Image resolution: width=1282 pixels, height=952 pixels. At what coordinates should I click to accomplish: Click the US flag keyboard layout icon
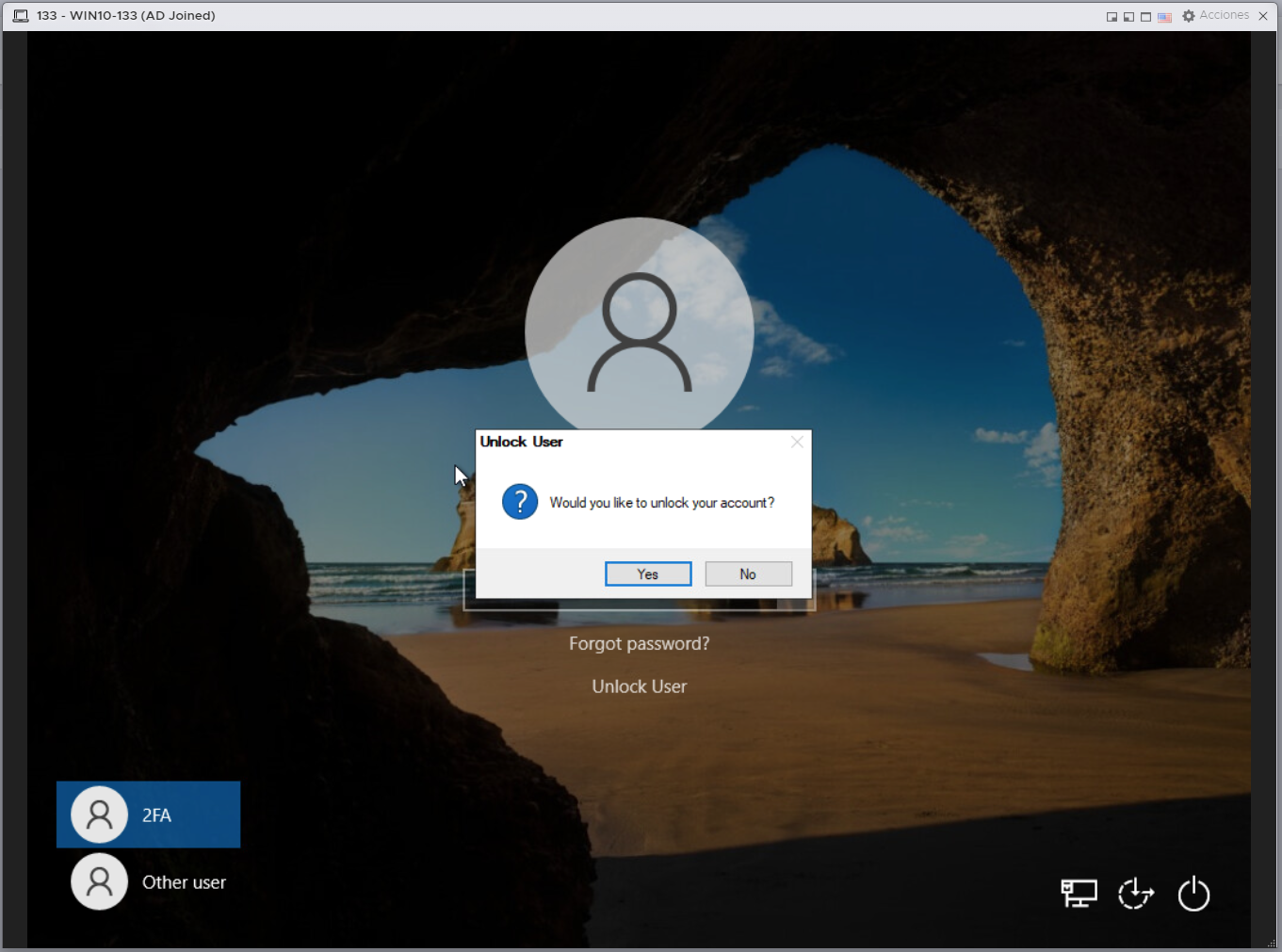point(1164,17)
